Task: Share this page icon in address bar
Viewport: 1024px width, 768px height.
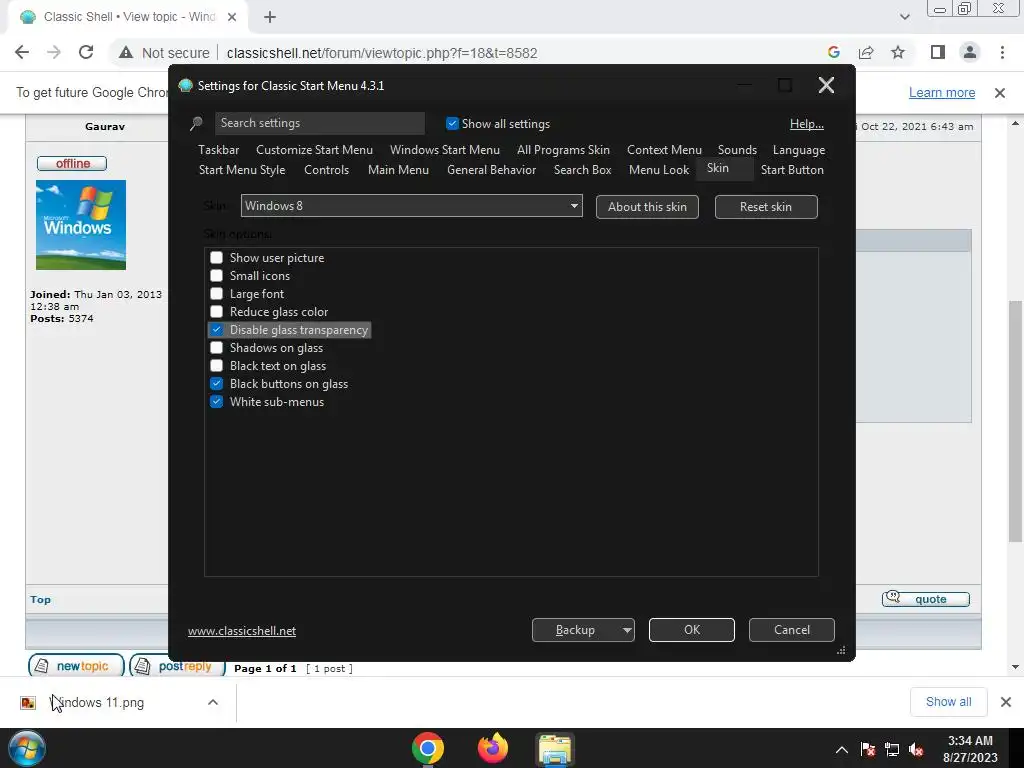Action: coord(866,52)
